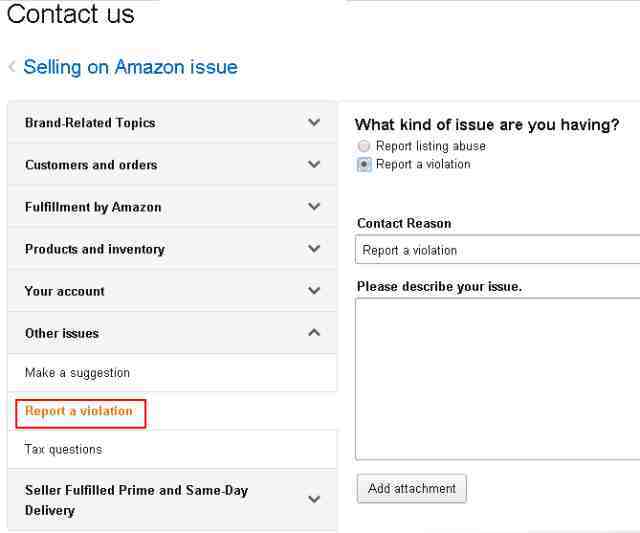
Task: Expand Brand-Related Topics chevron
Action: (x=314, y=123)
